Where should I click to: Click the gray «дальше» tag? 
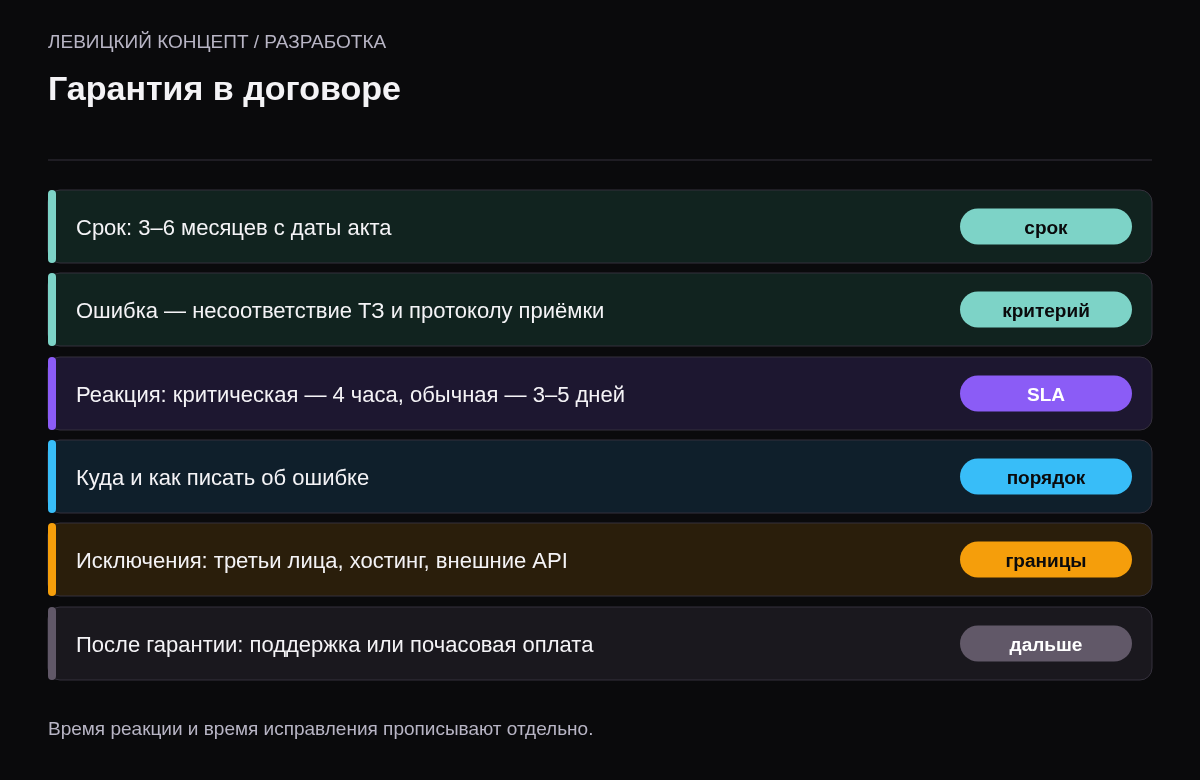pos(1046,644)
